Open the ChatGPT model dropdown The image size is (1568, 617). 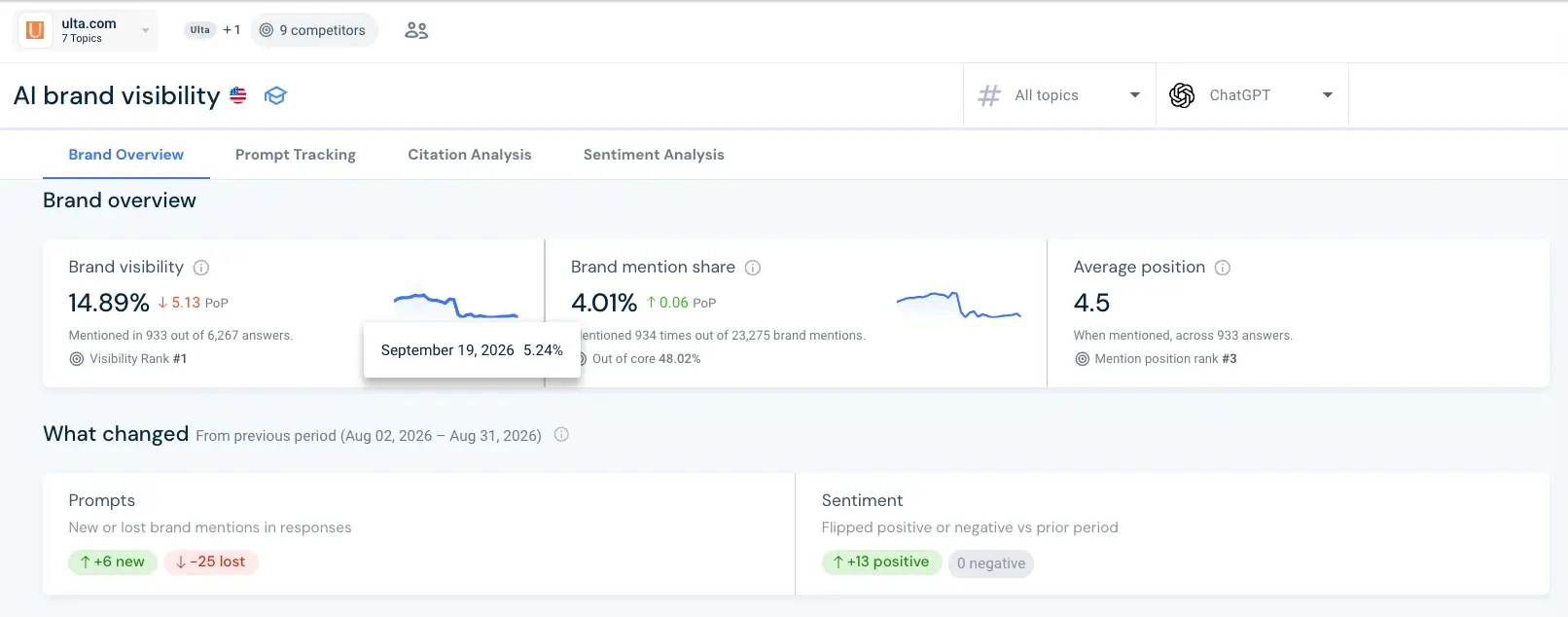[1252, 95]
